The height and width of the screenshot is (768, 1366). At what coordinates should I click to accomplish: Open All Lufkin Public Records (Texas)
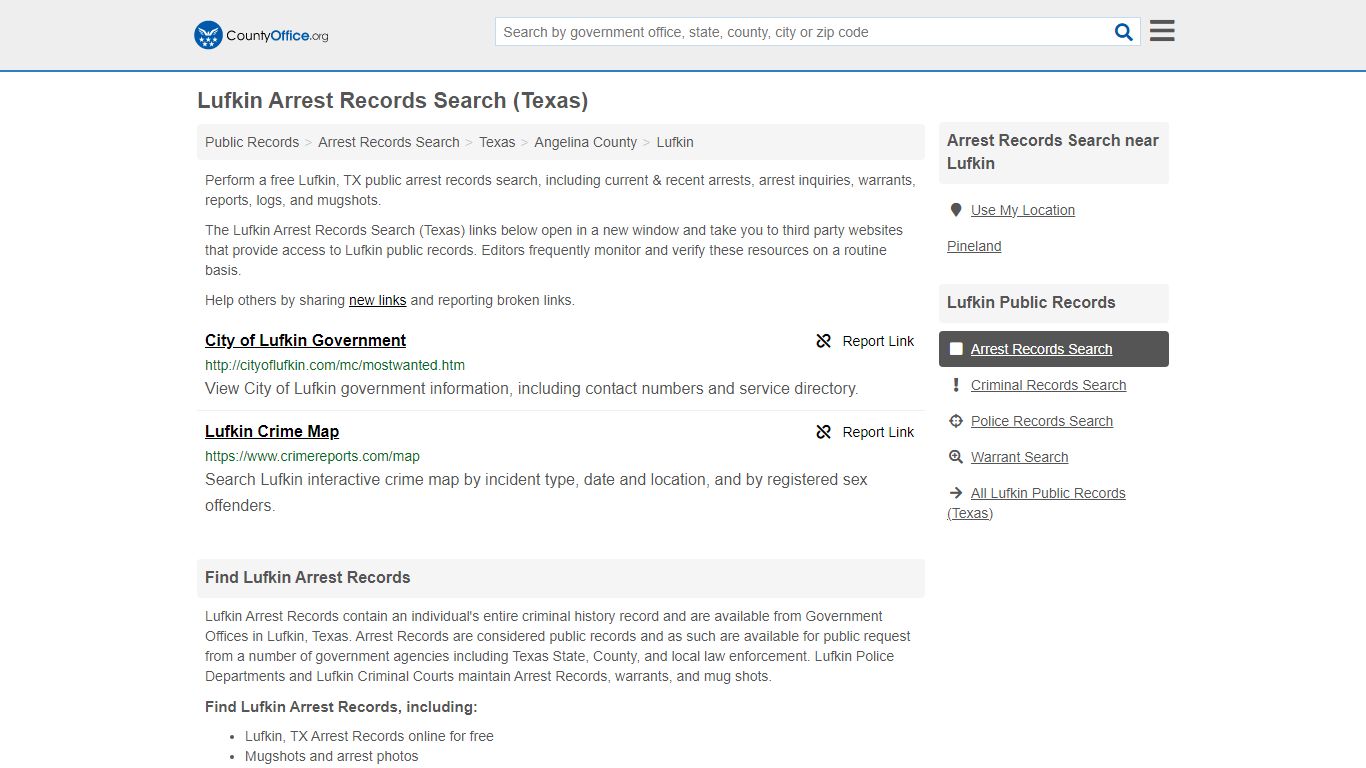coord(1037,503)
